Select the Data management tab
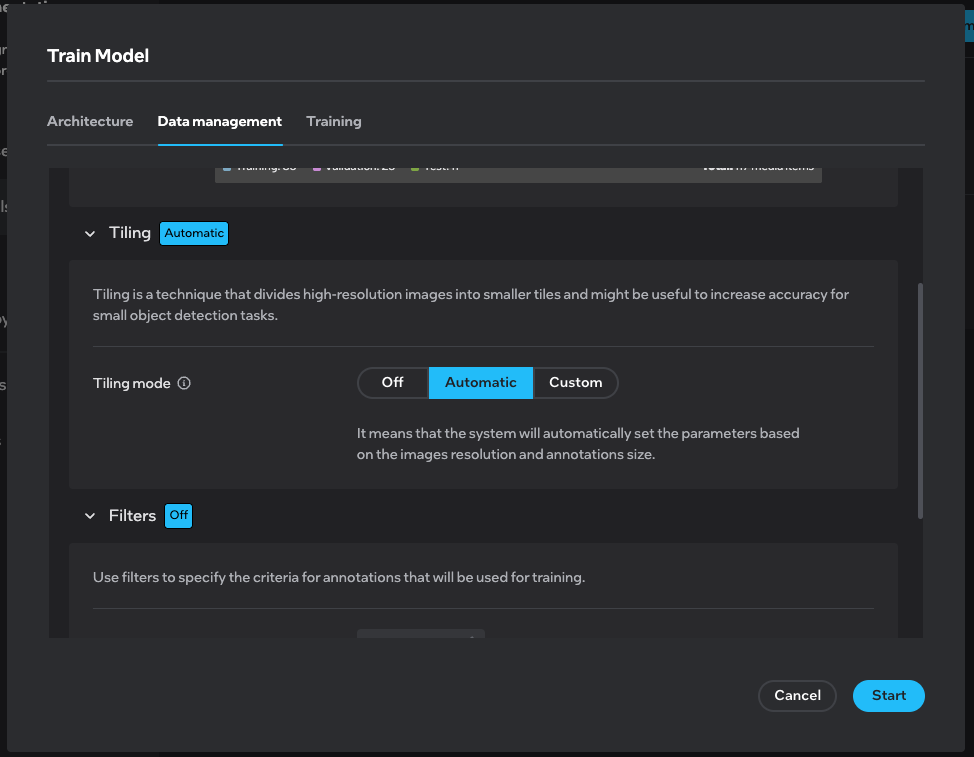Image resolution: width=974 pixels, height=757 pixels. [x=220, y=121]
